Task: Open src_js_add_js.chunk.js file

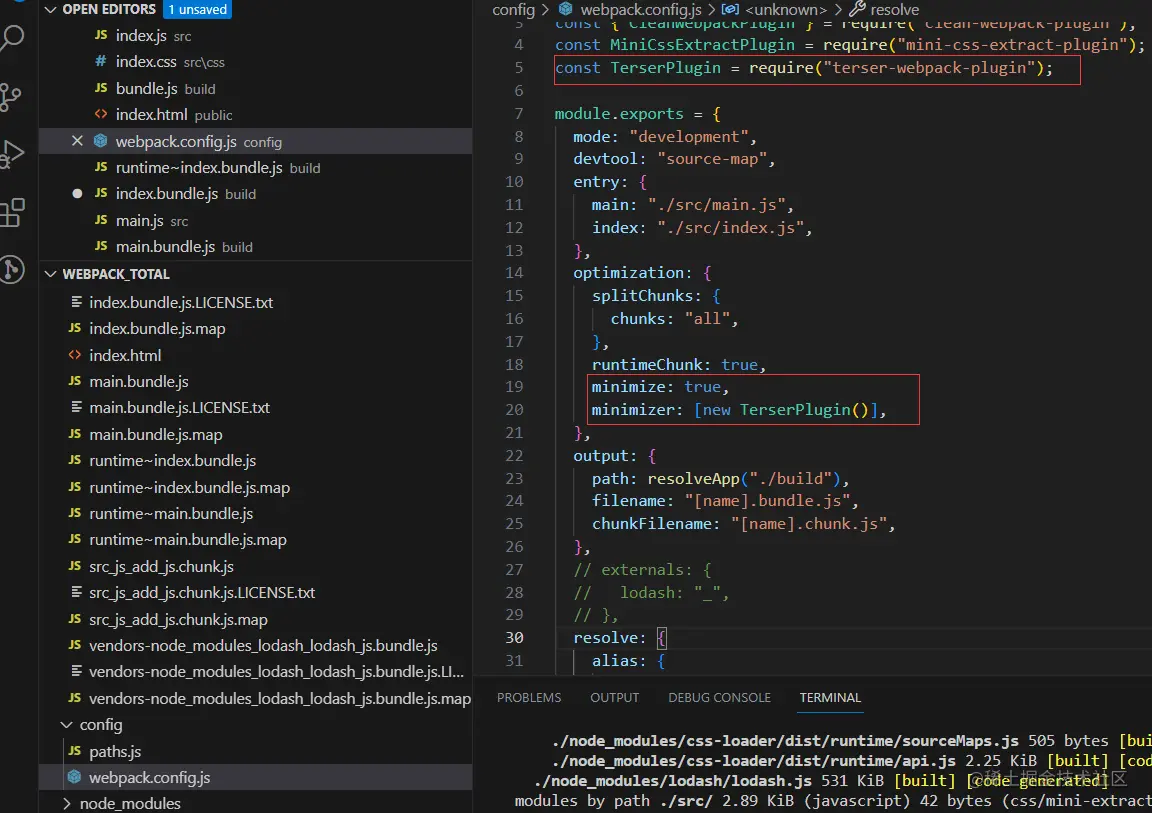Action: pos(256,566)
